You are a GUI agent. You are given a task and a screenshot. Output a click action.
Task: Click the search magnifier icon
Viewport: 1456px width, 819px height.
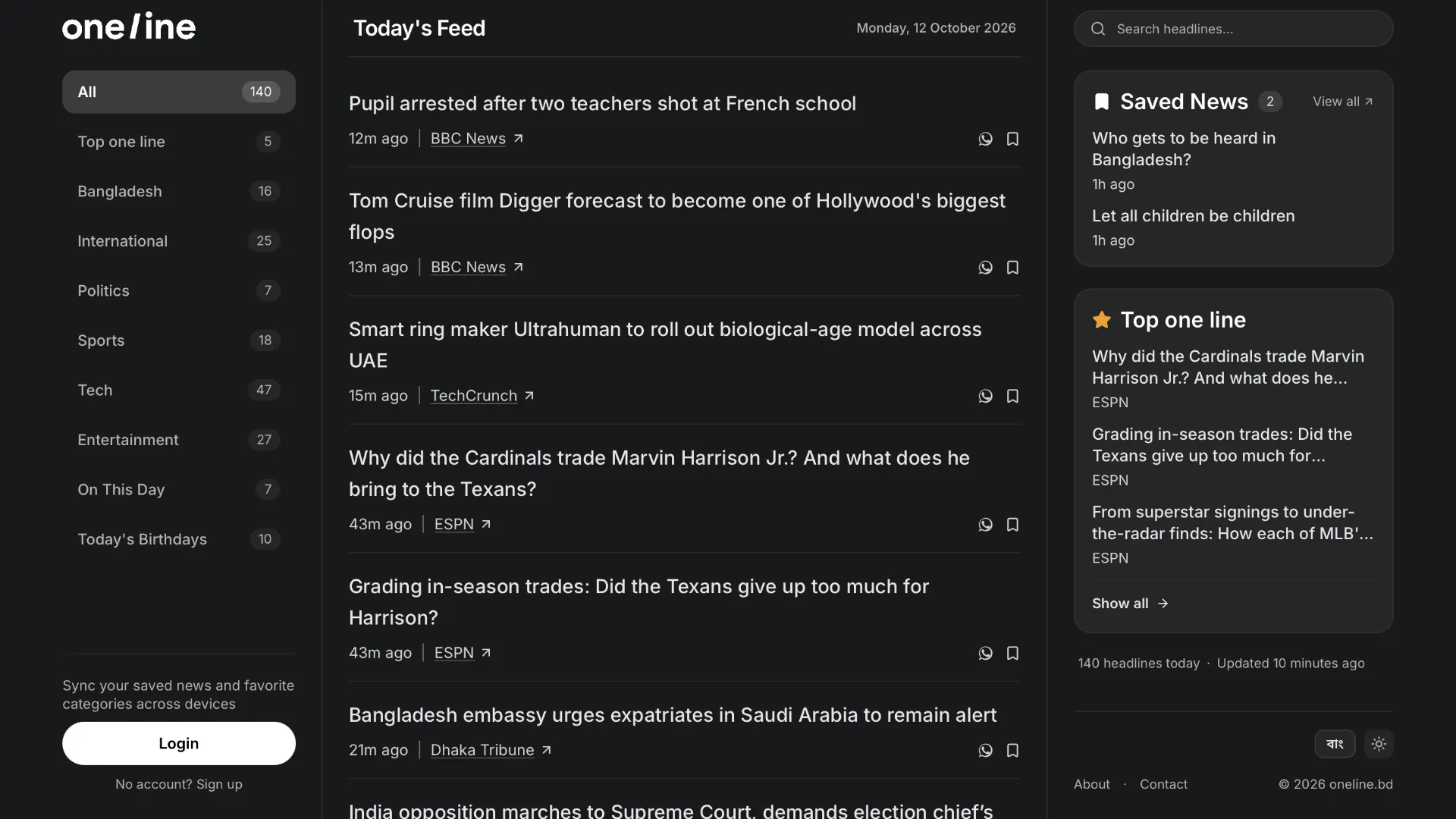(x=1098, y=29)
